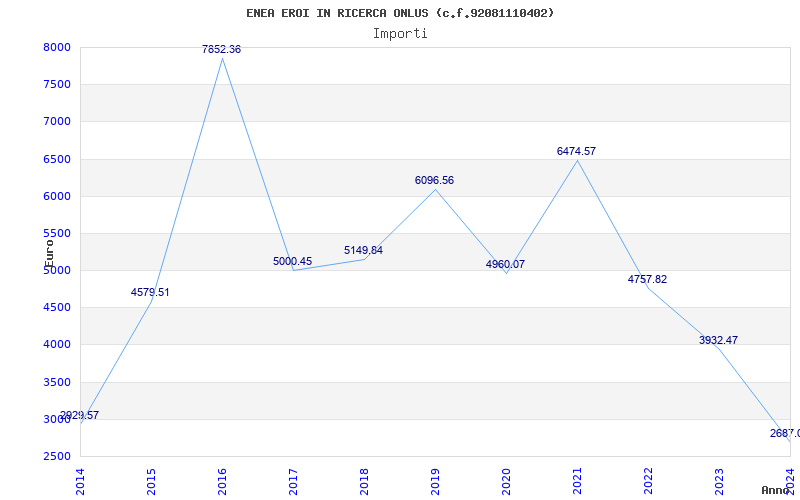Click the x-axis year 2017
Viewport: 800px width, 500px height.
pyautogui.click(x=292, y=482)
